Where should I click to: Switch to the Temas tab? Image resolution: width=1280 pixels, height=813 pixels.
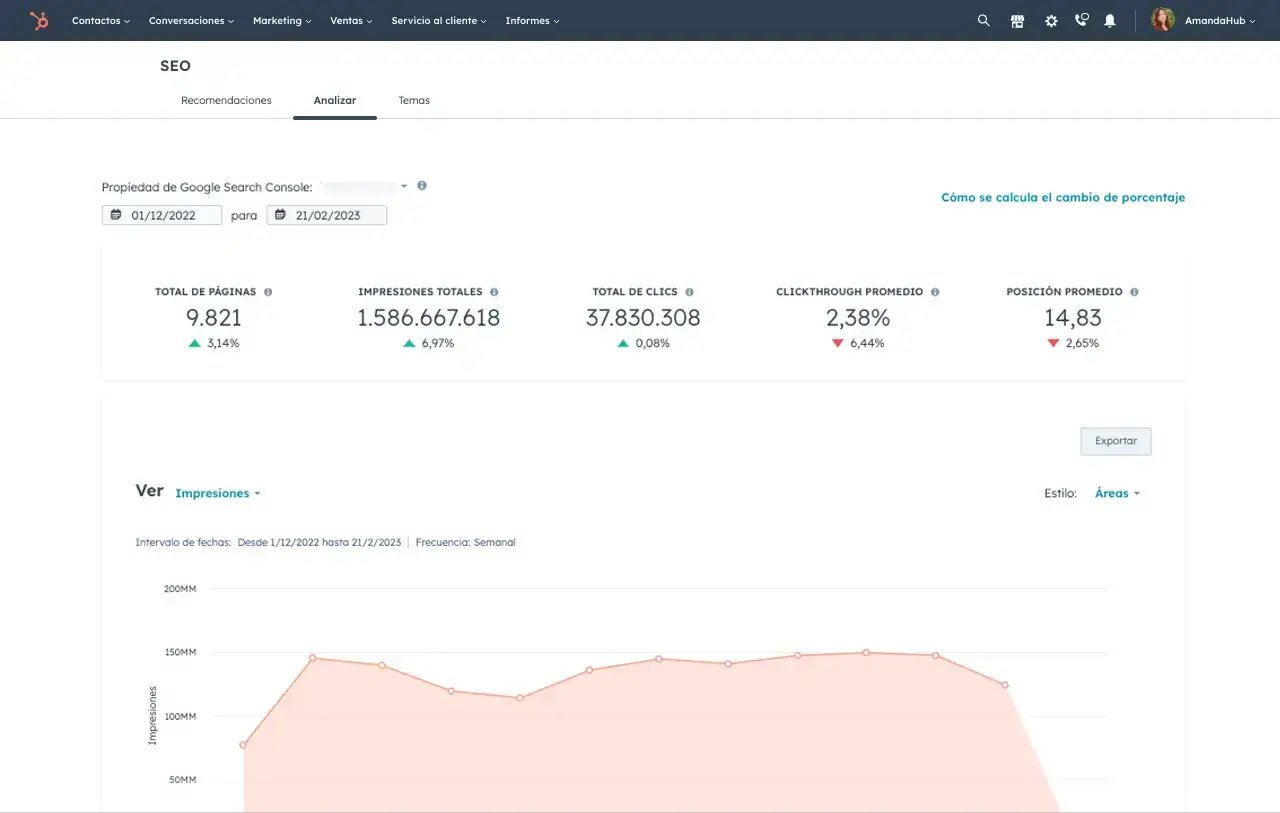tap(413, 100)
